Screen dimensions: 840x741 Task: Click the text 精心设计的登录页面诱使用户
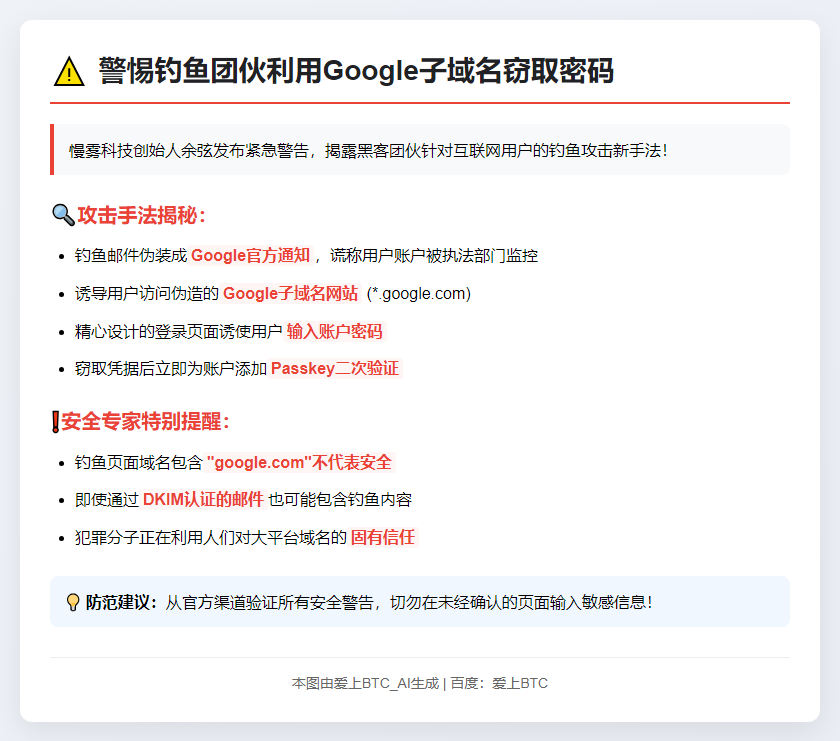coord(178,332)
